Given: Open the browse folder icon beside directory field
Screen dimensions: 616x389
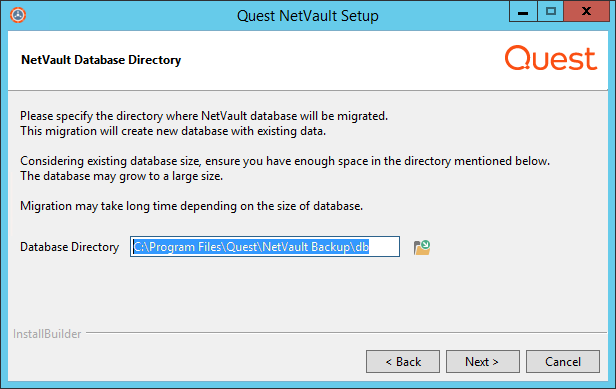Looking at the screenshot, I should [422, 248].
